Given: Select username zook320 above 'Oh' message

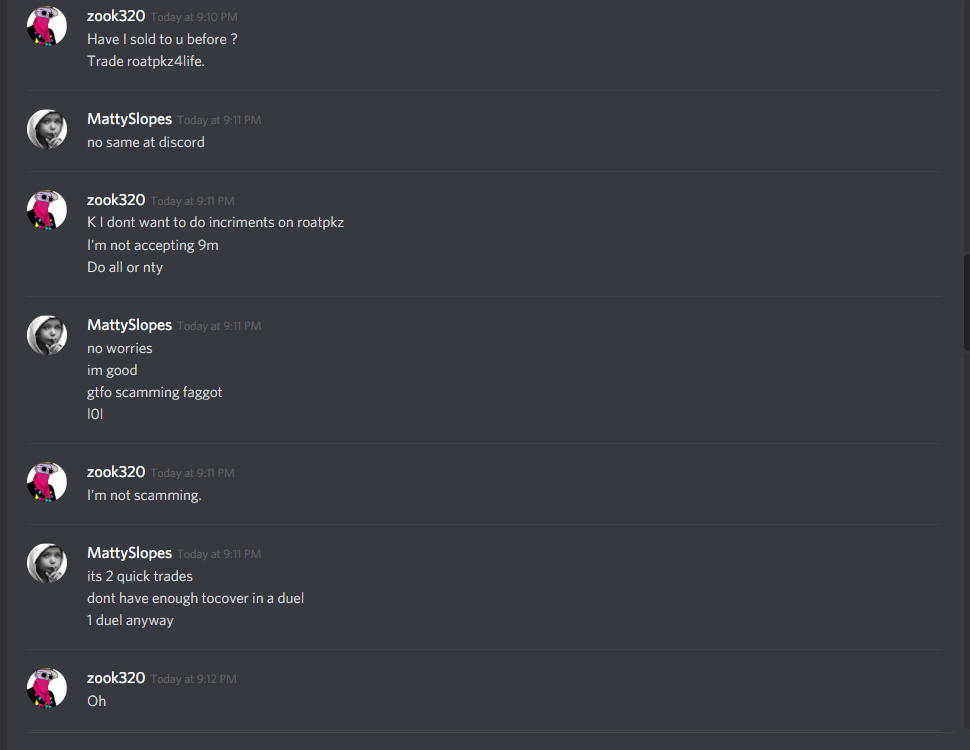Looking at the screenshot, I should [x=116, y=678].
